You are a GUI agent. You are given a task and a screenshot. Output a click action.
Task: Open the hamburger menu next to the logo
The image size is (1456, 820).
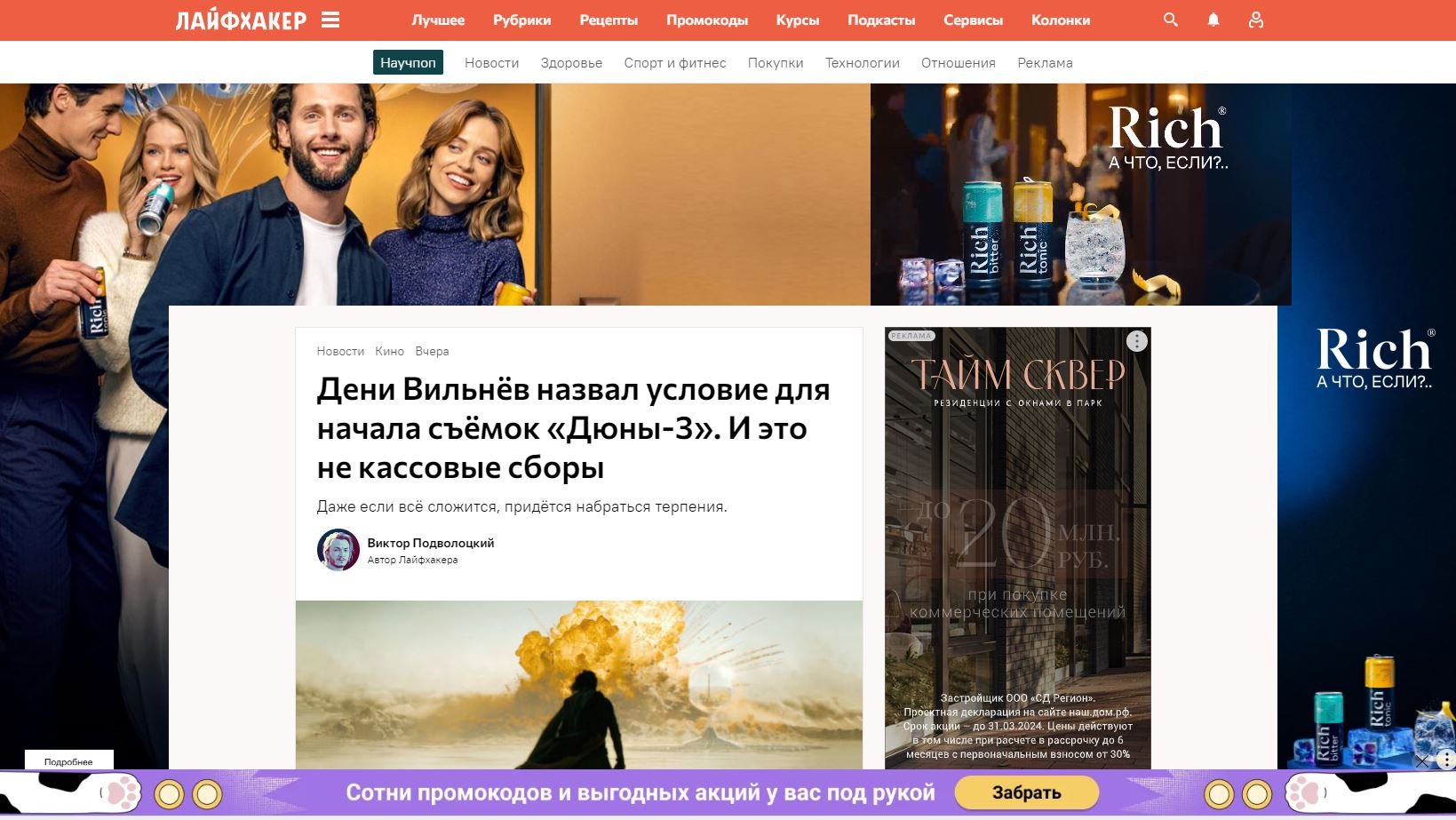tap(330, 19)
